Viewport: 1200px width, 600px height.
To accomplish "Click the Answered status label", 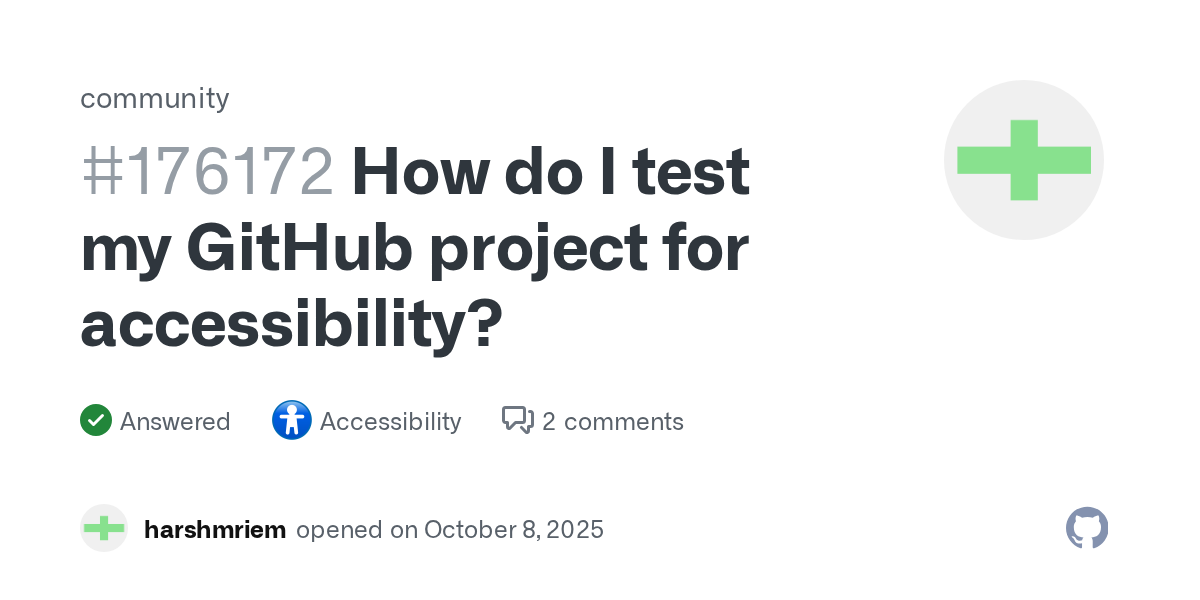I will pyautogui.click(x=175, y=421).
